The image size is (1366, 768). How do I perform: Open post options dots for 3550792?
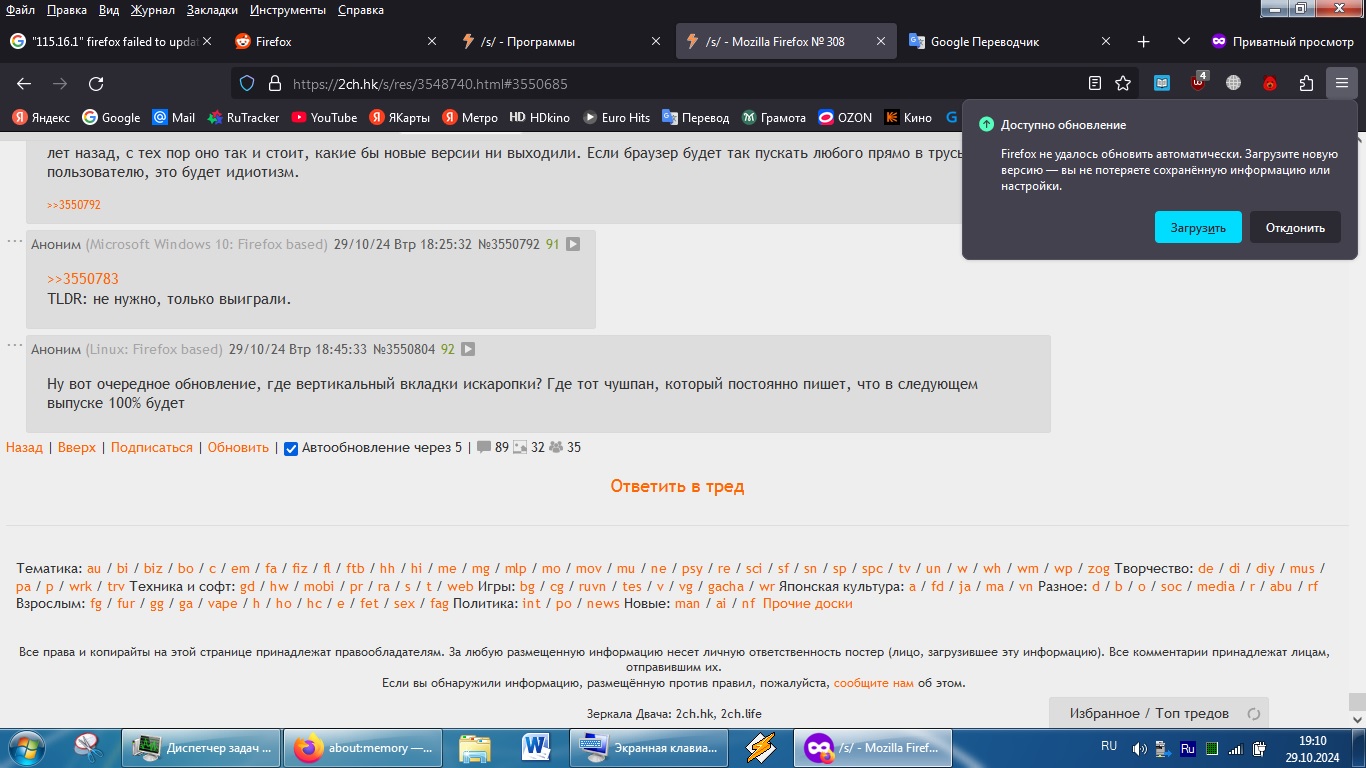coord(14,241)
